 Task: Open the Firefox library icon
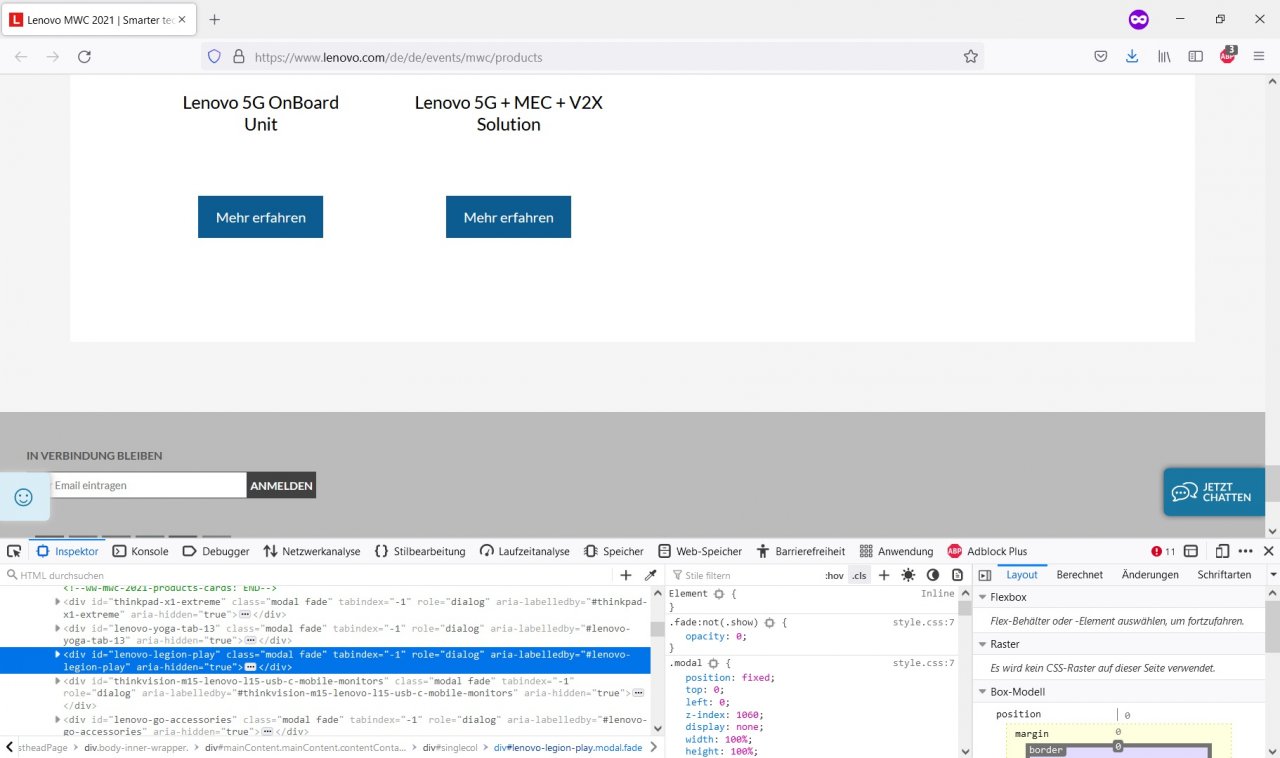[1164, 57]
